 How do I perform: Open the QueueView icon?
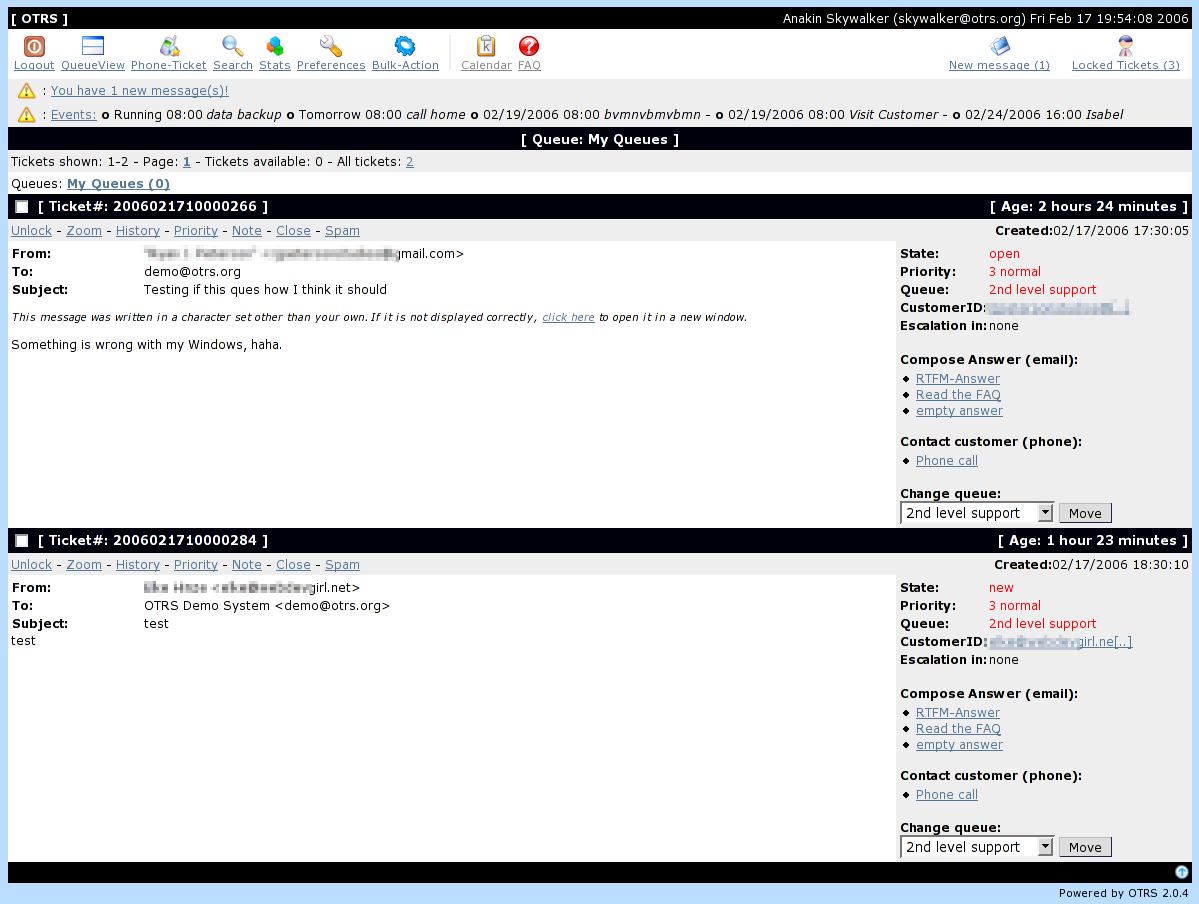[93, 46]
